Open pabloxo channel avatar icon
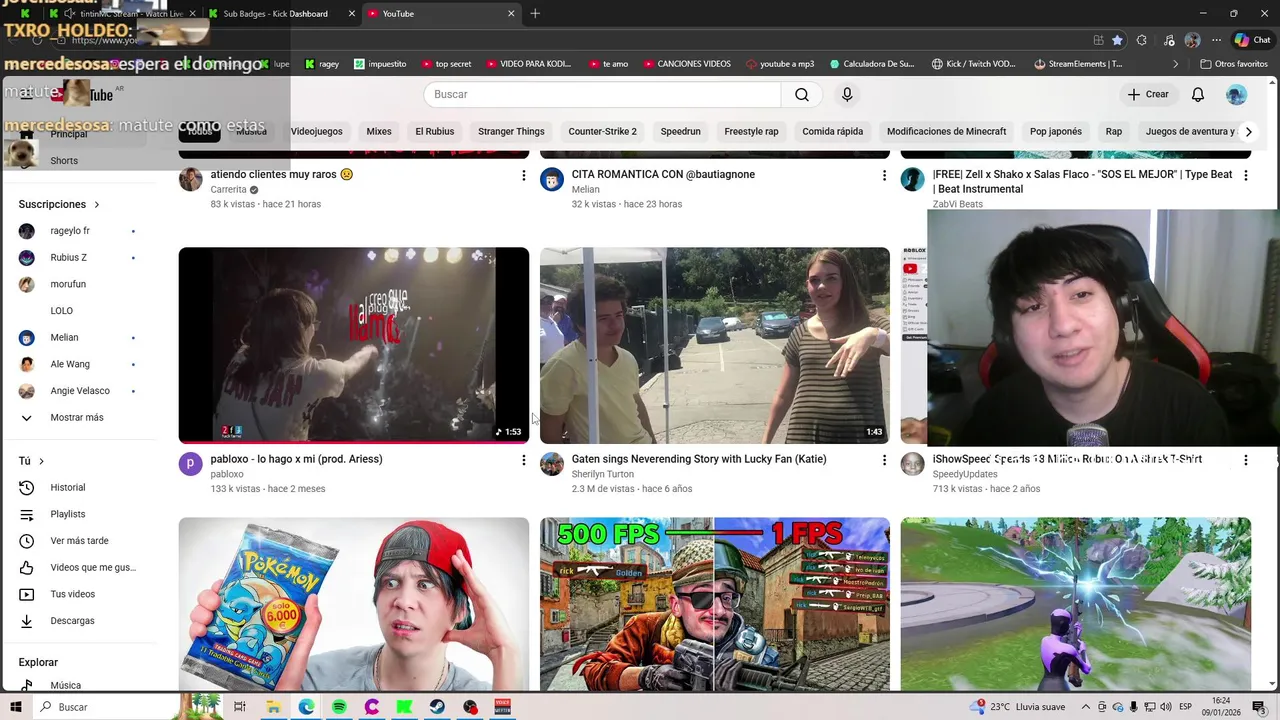The height and width of the screenshot is (720, 1280). click(x=191, y=464)
